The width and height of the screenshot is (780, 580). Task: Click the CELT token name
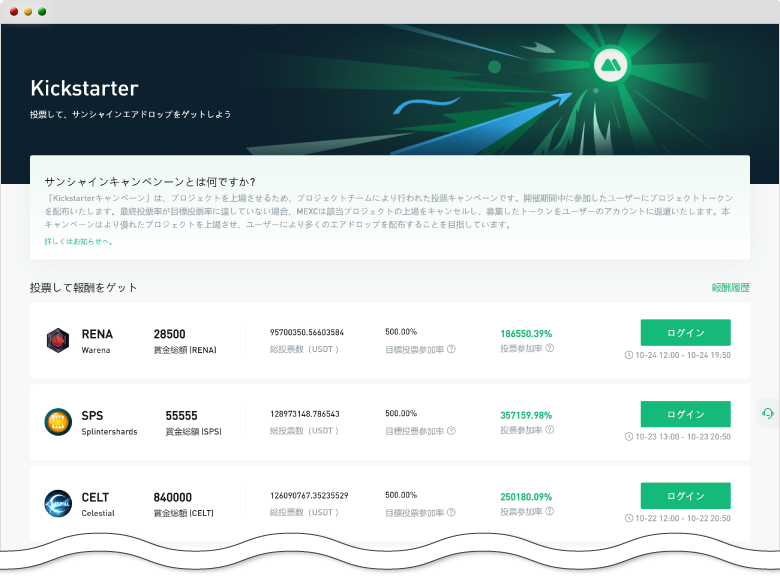(95, 497)
